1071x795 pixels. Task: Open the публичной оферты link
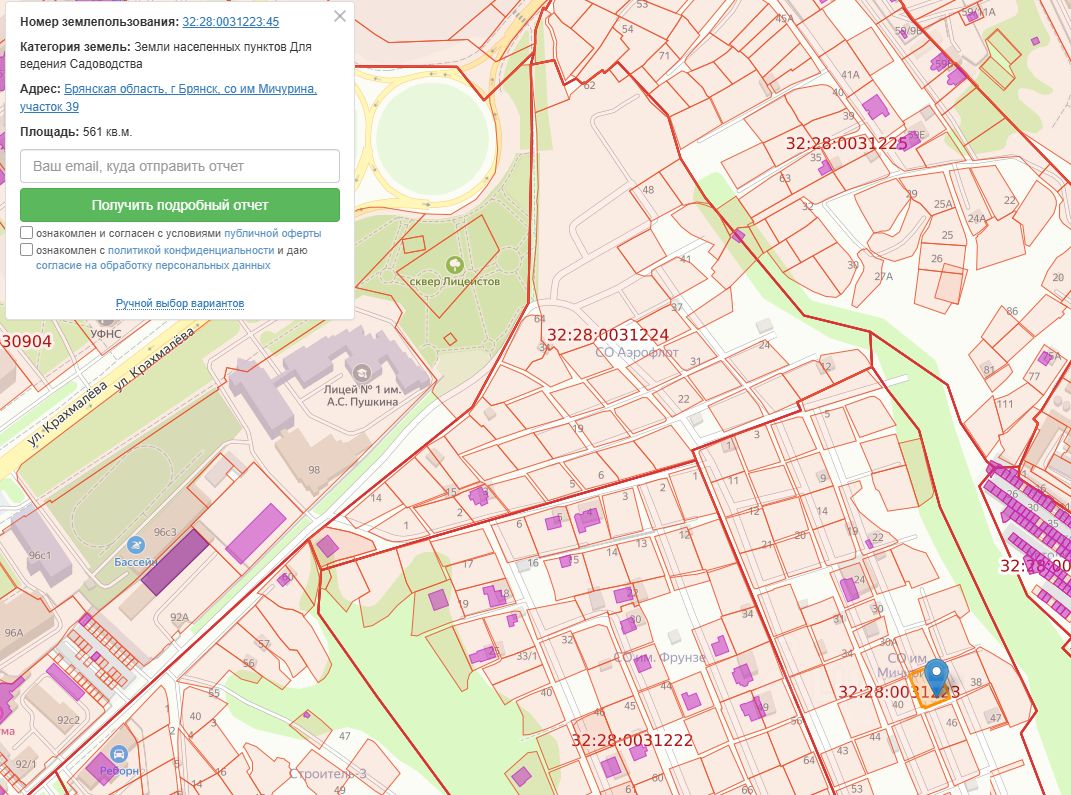tap(273, 233)
